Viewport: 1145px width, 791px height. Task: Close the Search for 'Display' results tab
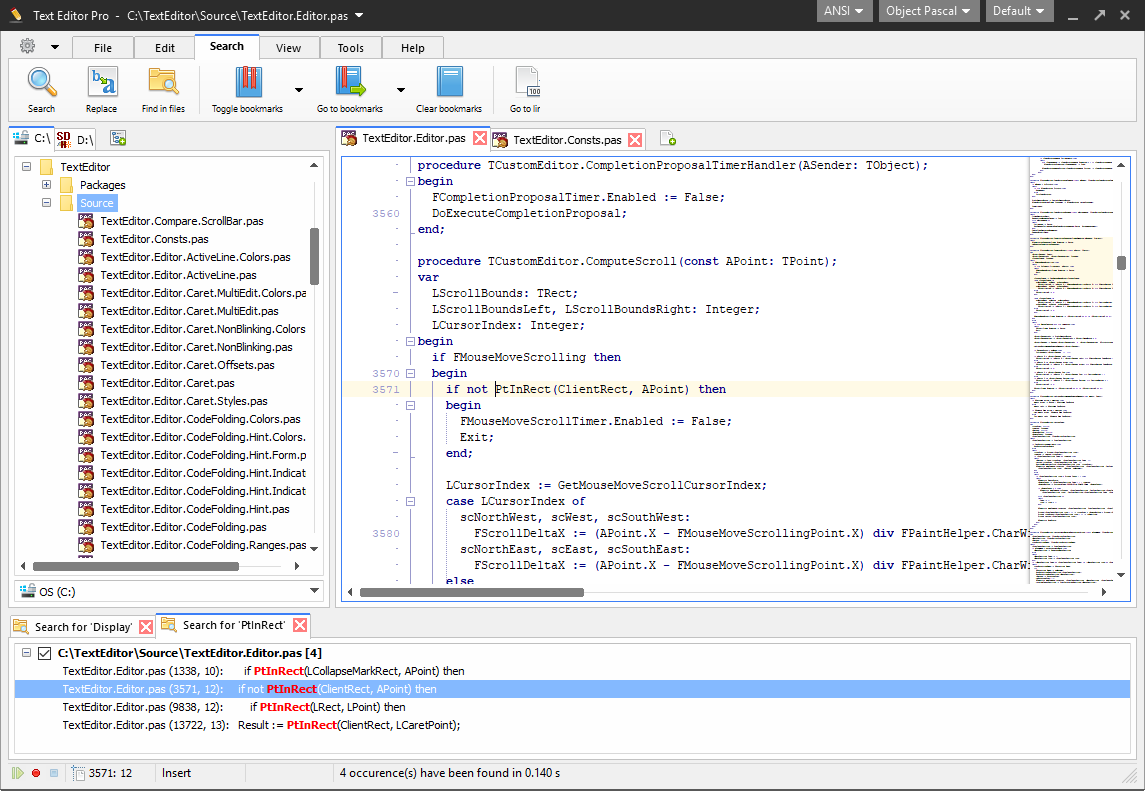coord(146,627)
